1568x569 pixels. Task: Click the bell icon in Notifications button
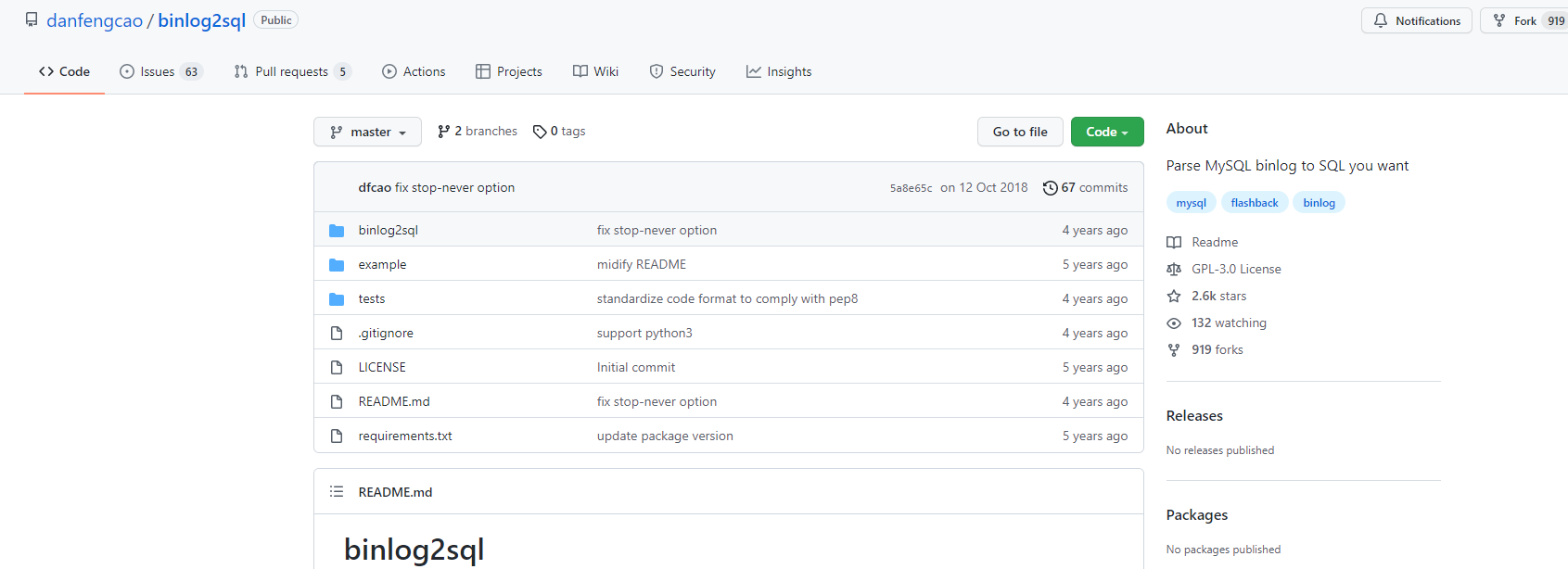(x=1381, y=20)
